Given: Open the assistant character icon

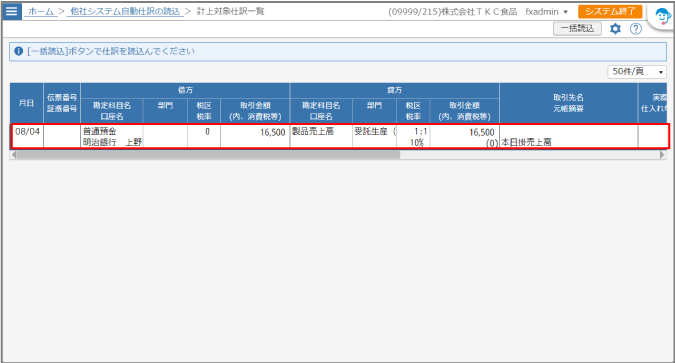Looking at the screenshot, I should [663, 17].
